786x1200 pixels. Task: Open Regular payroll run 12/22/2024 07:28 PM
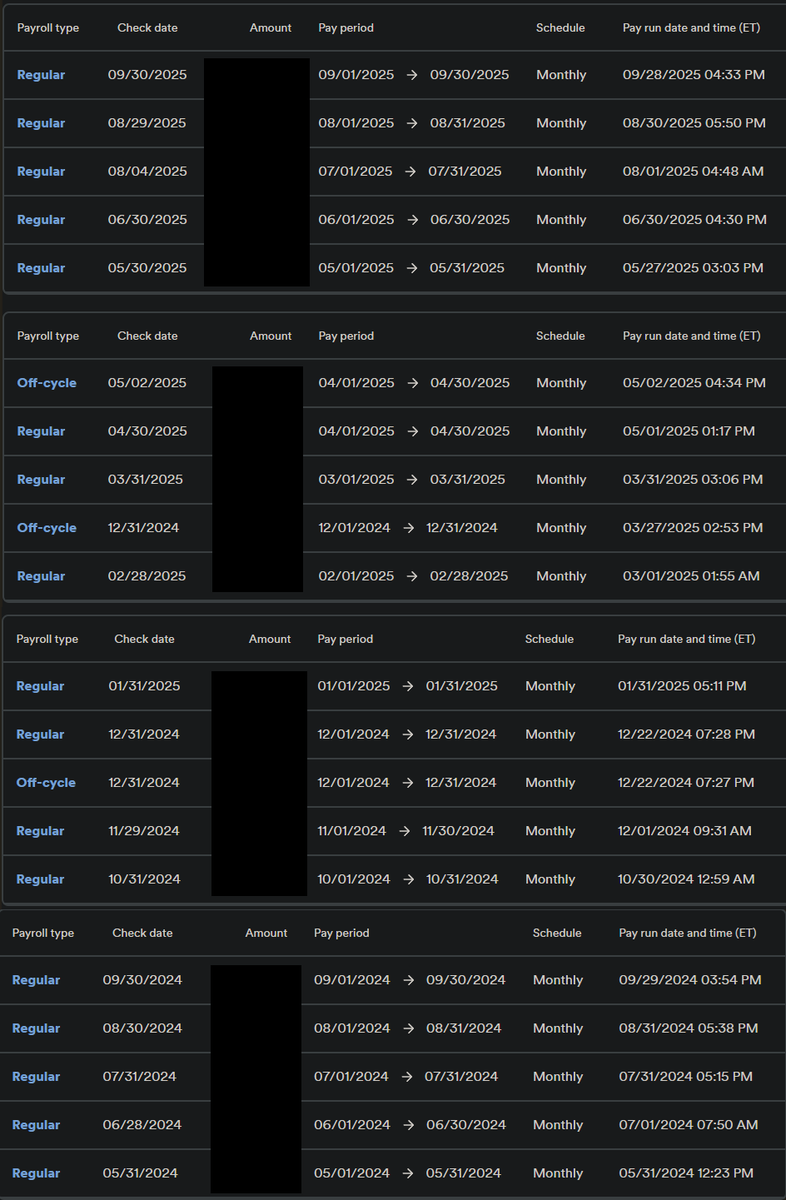(x=40, y=734)
